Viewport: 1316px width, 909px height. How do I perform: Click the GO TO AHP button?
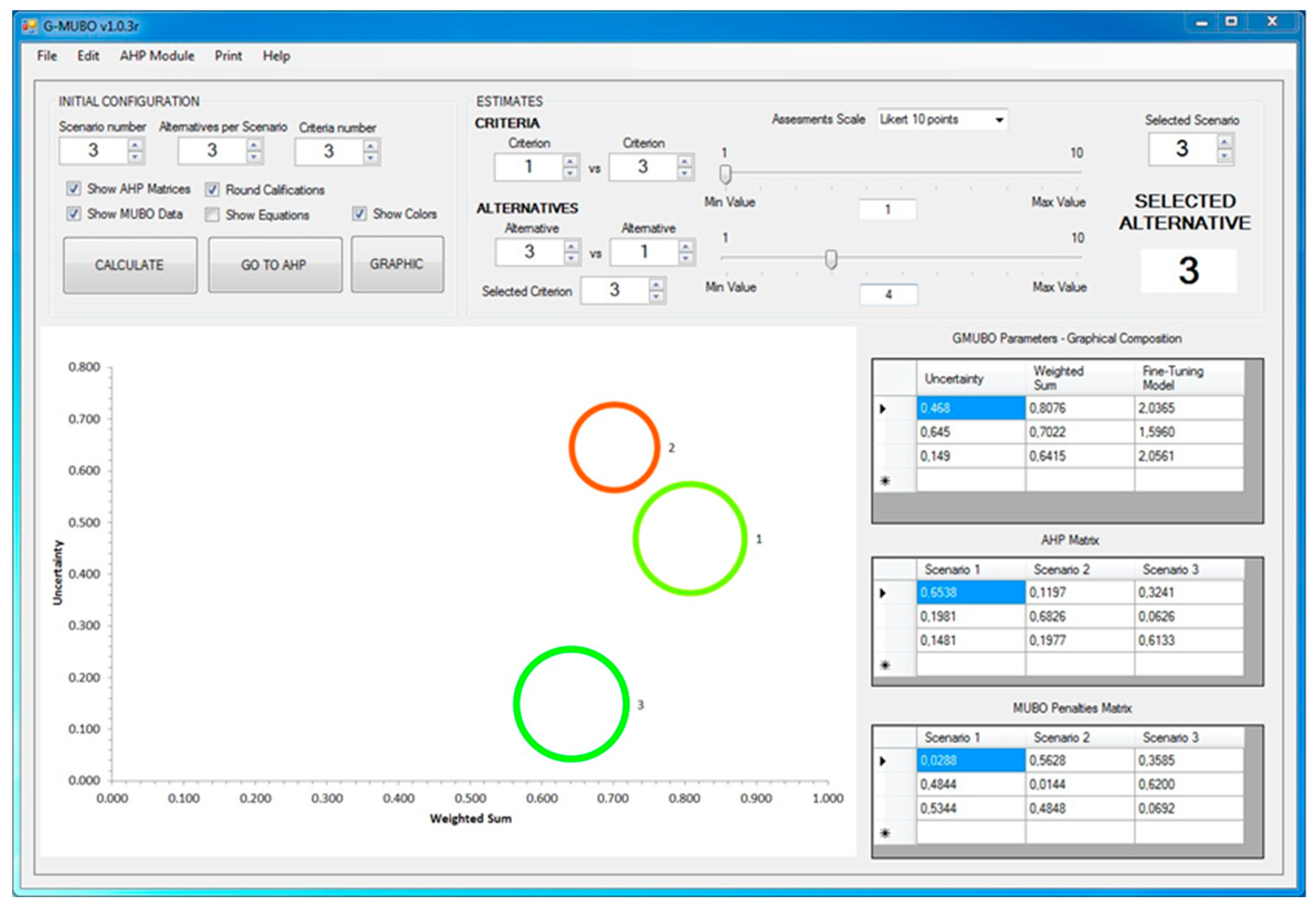pos(274,265)
